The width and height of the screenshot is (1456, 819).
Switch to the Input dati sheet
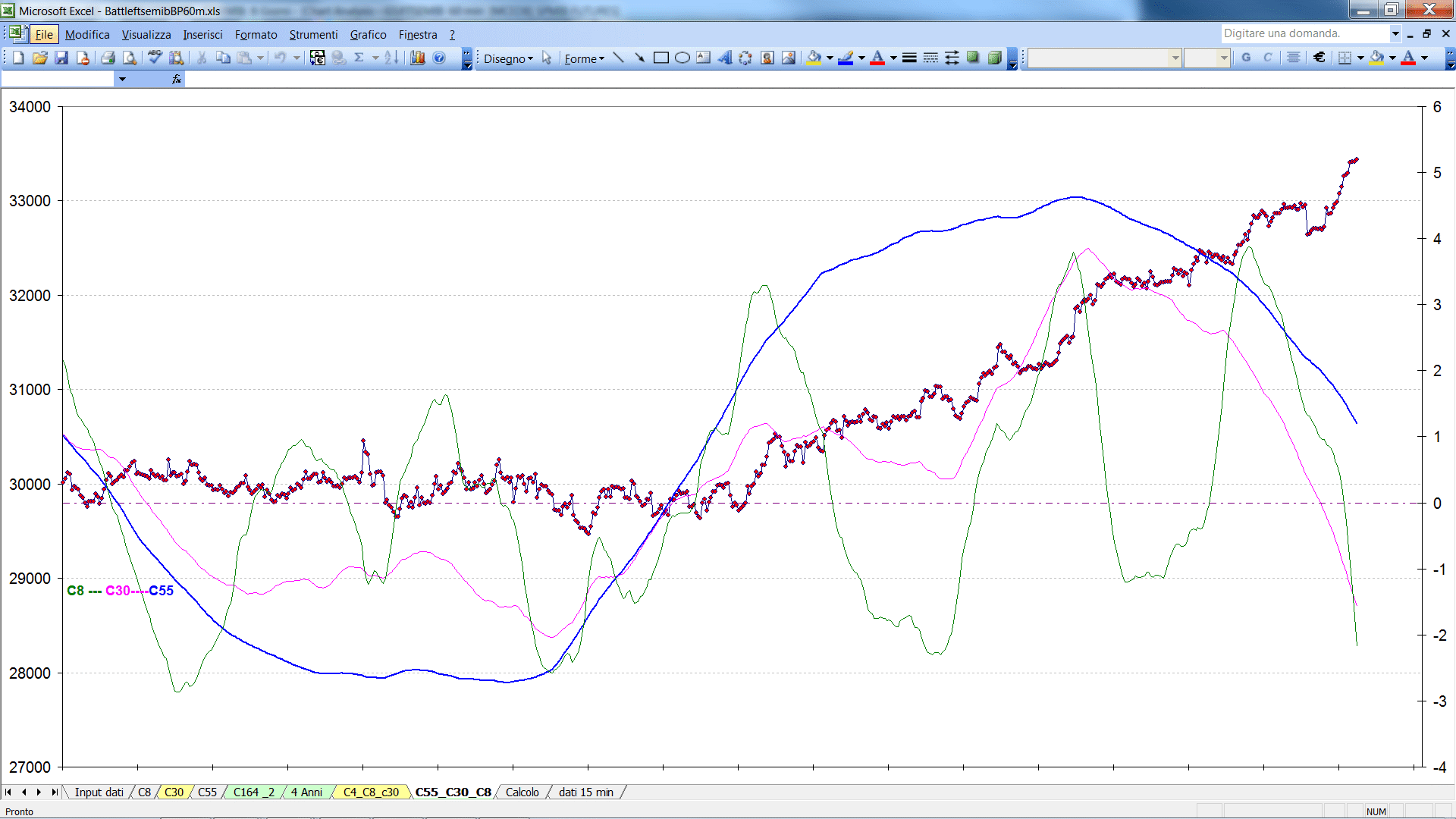point(99,792)
